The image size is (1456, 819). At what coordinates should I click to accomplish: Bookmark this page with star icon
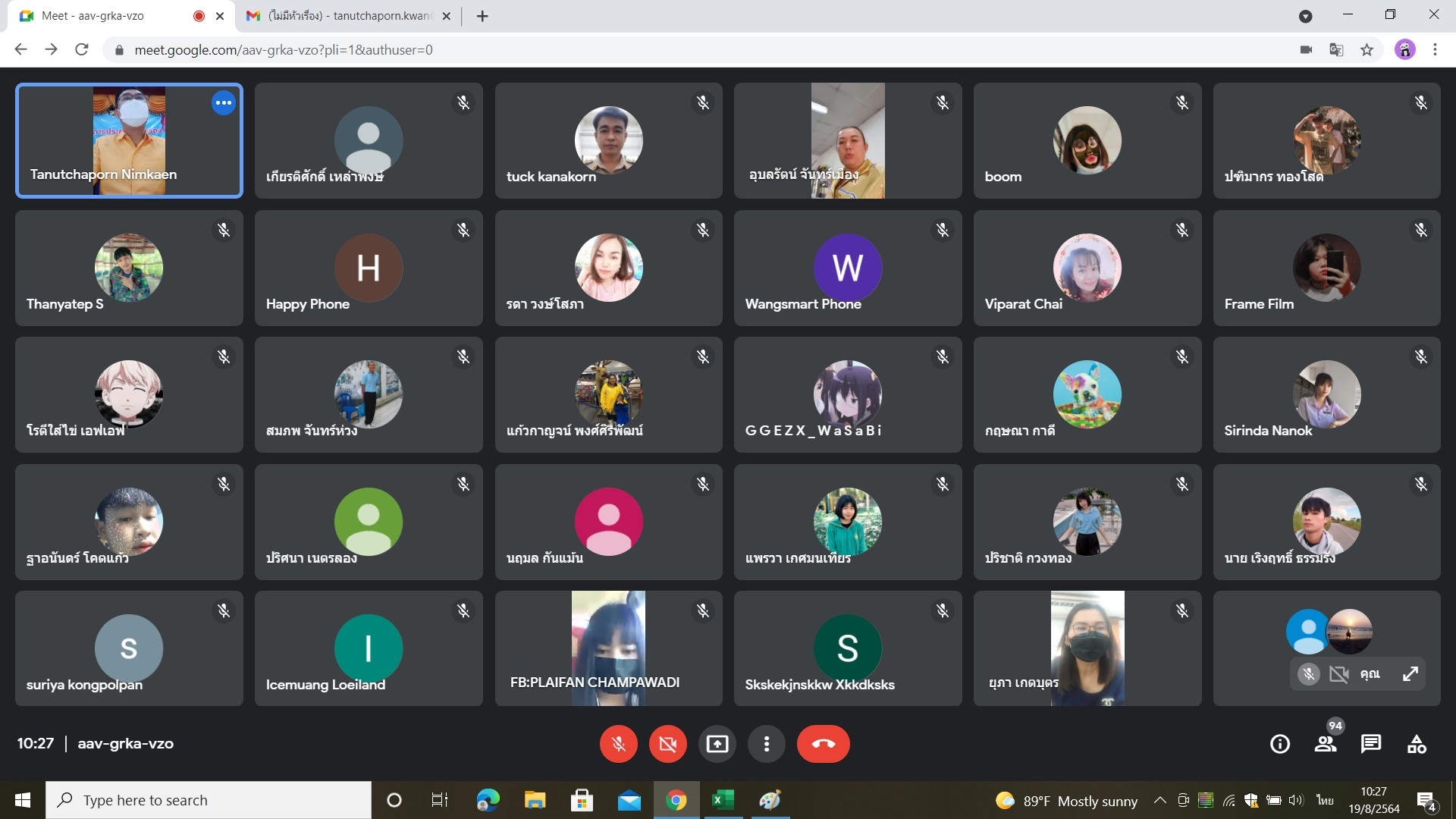(x=1367, y=50)
